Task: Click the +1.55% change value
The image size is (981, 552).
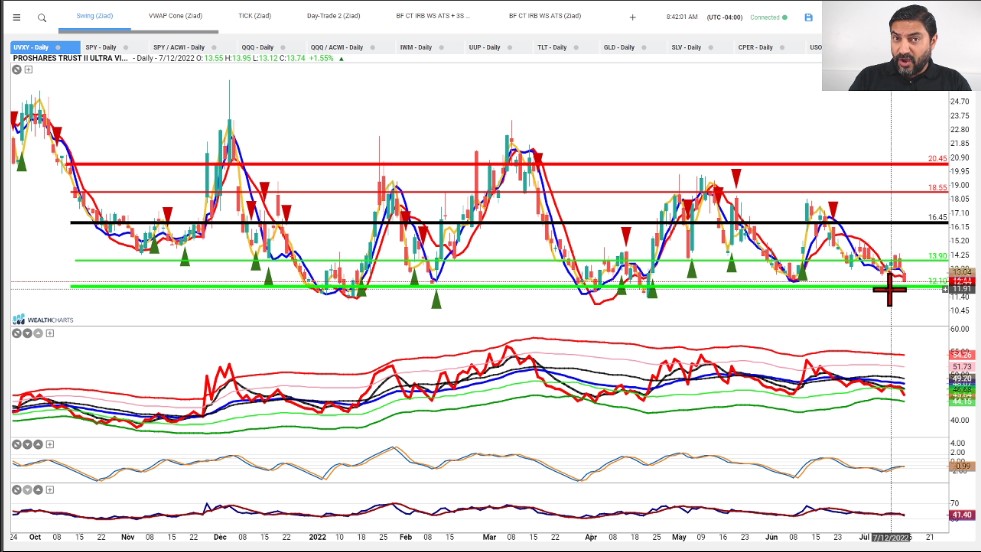Action: click(x=322, y=58)
